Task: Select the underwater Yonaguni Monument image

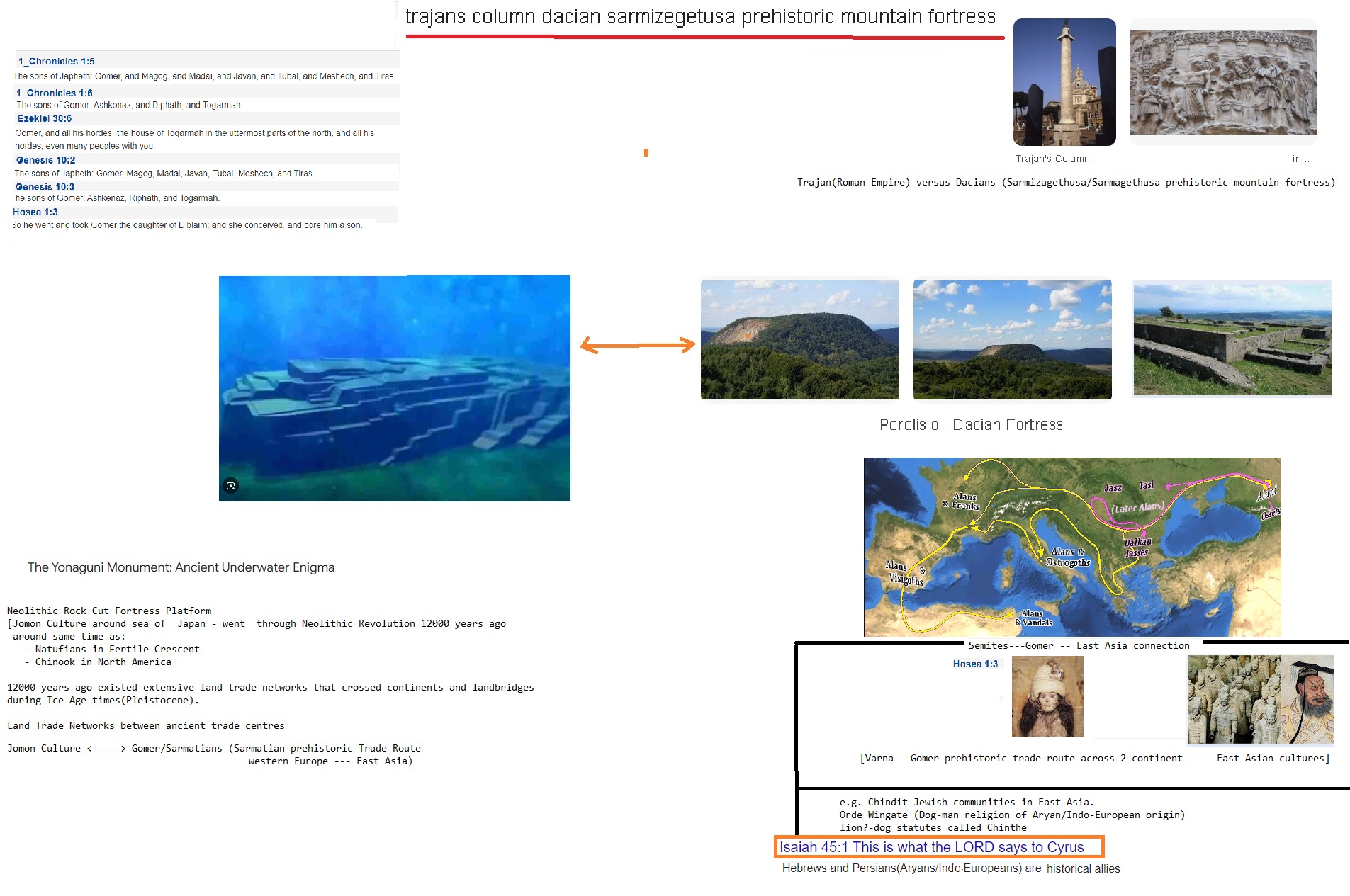Action: 394,387
